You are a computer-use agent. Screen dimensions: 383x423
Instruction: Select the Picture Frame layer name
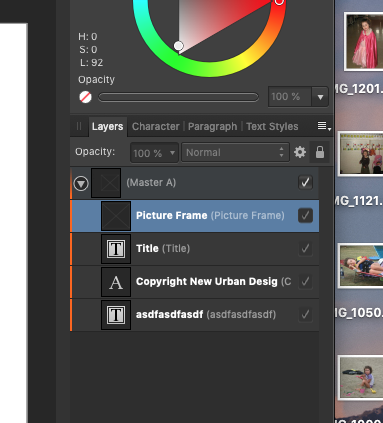coord(171,215)
